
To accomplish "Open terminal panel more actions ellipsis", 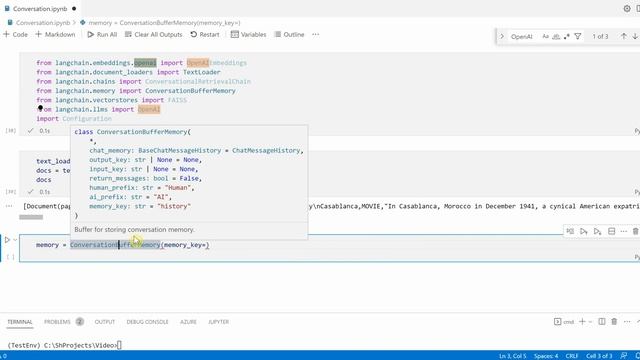I will [627, 322].
